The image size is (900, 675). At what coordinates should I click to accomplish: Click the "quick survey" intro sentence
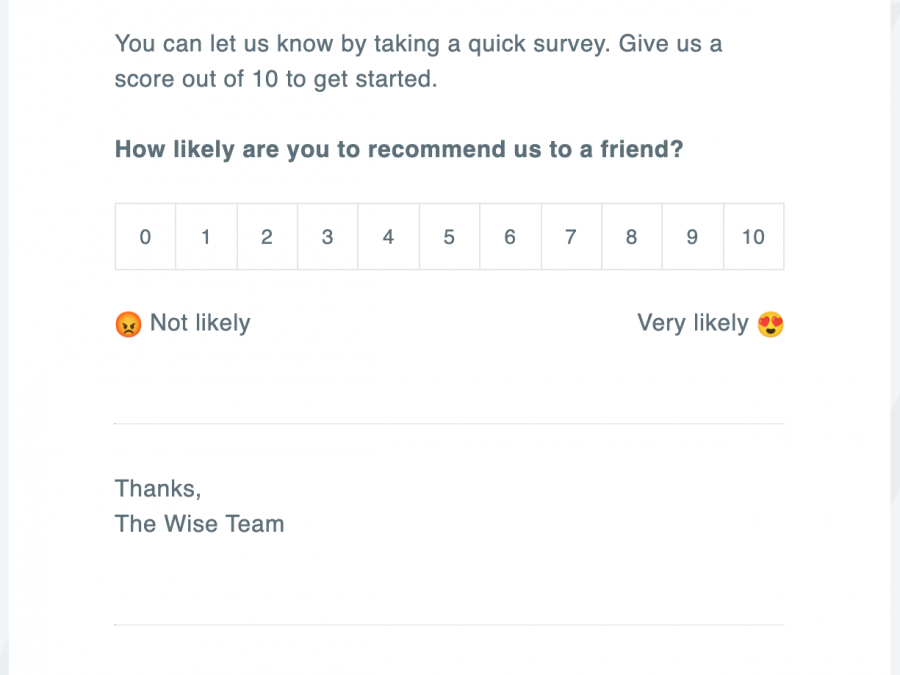tap(418, 44)
